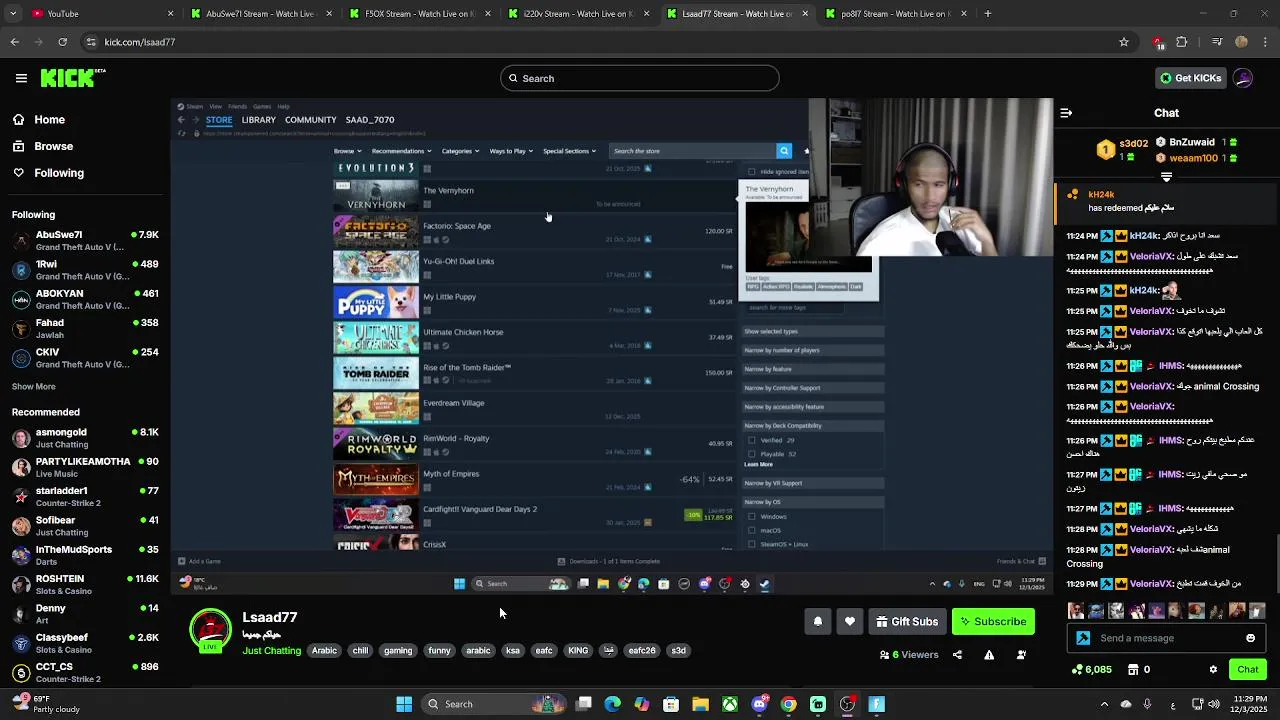Screen dimensions: 1280x720
Task: Open OBS Studio from taskbar
Action: coord(847,704)
